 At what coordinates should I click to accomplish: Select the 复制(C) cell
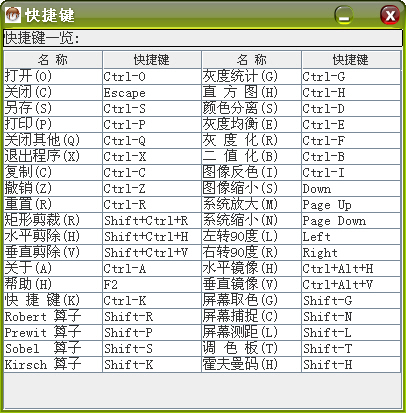53,173
